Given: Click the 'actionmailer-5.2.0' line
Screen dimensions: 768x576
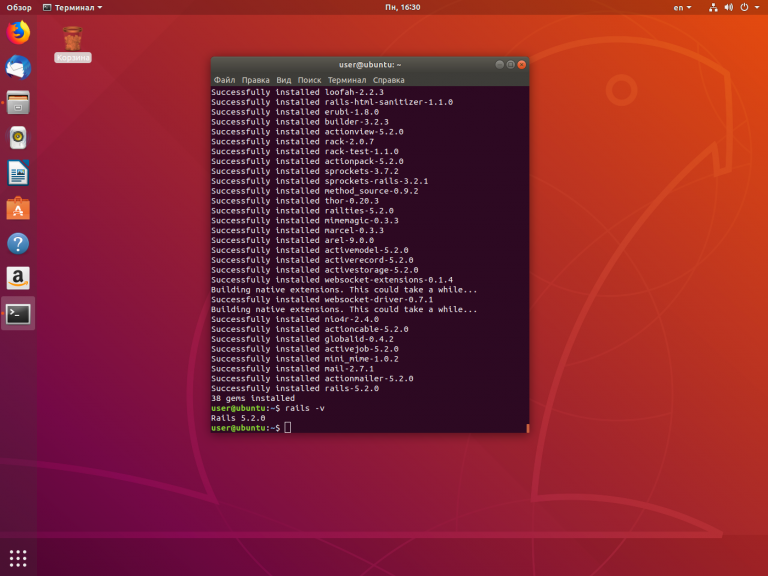Looking at the screenshot, I should coord(312,379).
